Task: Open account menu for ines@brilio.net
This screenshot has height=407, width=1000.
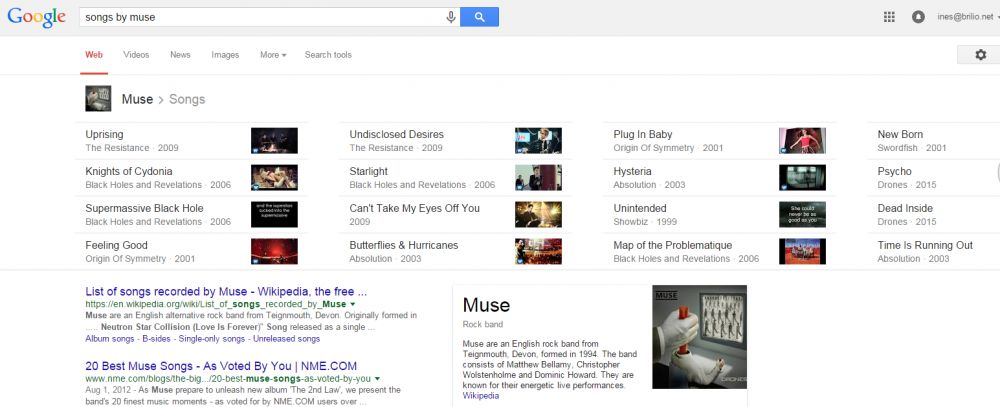Action: [x=967, y=17]
